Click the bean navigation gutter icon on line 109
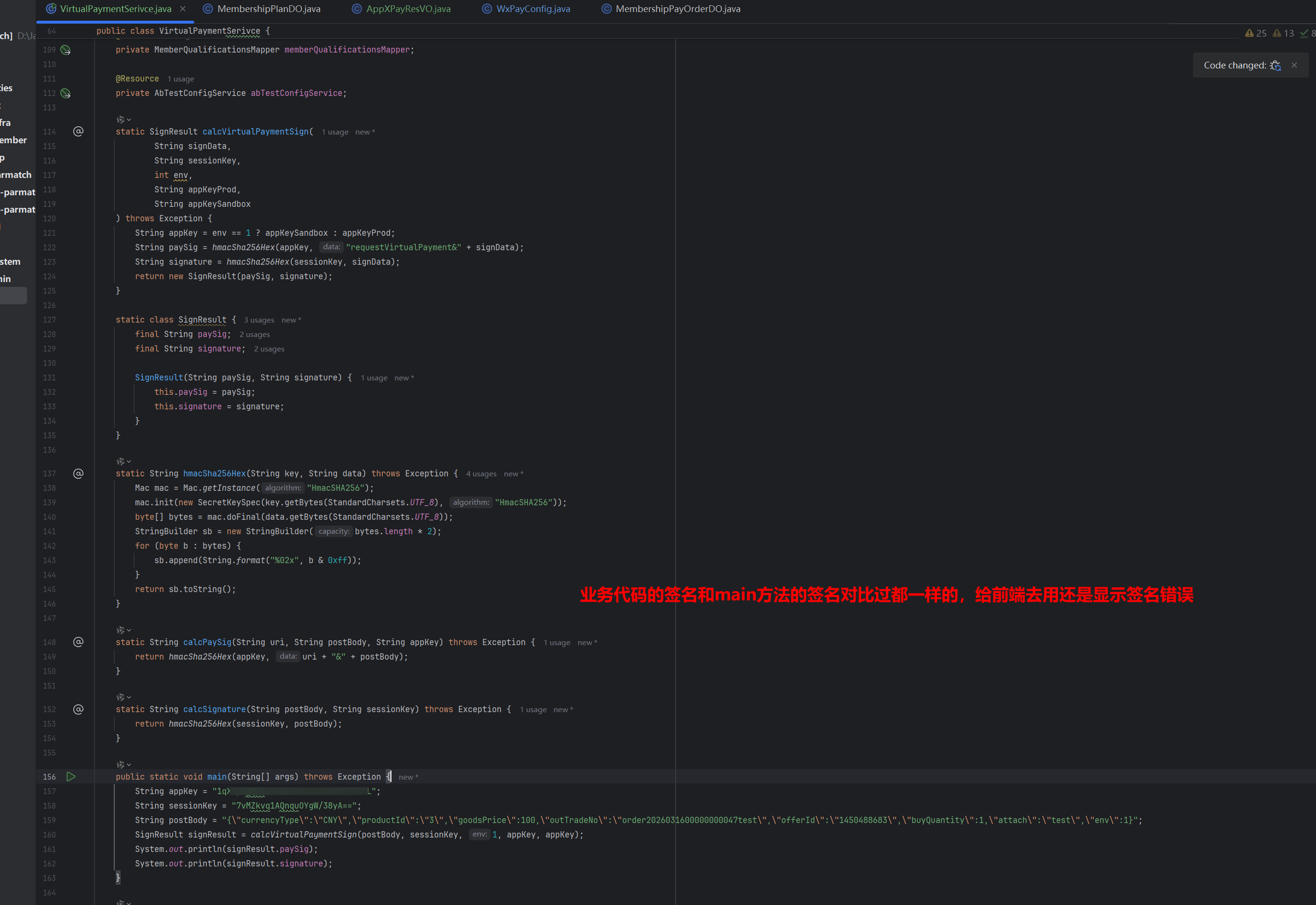Viewport: 1316px width, 905px height. click(66, 50)
